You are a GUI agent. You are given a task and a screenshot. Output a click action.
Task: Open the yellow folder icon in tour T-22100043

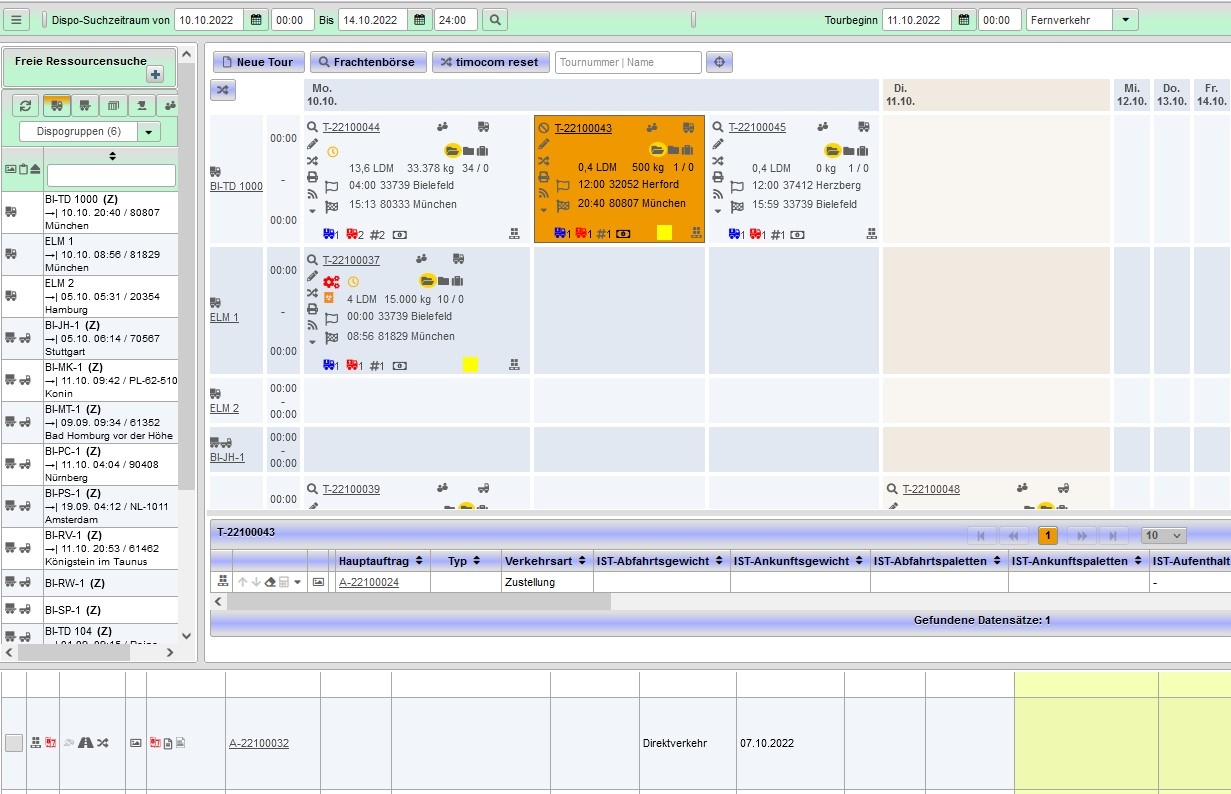point(657,151)
